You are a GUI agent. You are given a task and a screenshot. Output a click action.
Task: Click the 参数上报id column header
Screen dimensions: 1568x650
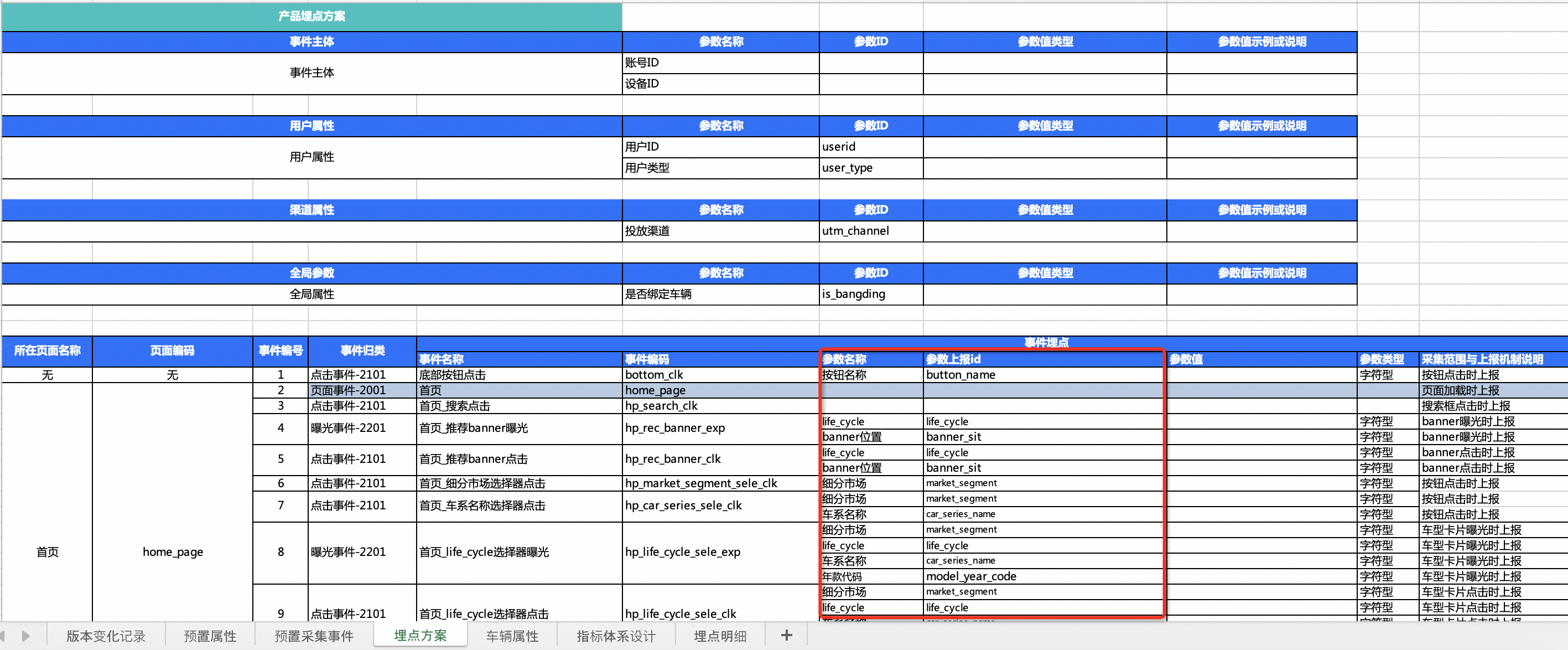(x=1045, y=359)
